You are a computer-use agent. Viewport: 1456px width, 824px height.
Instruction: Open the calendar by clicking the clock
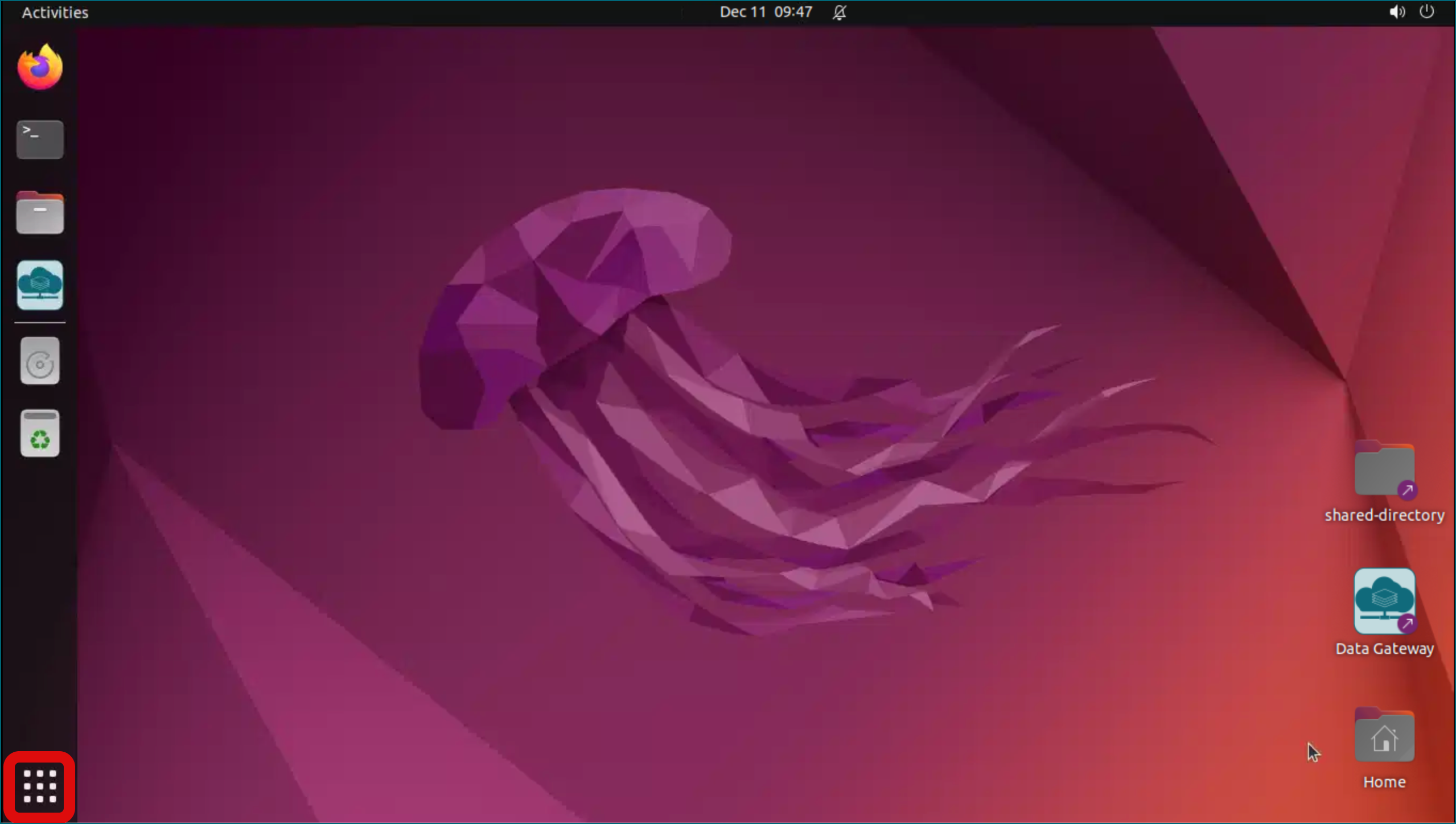pos(765,11)
